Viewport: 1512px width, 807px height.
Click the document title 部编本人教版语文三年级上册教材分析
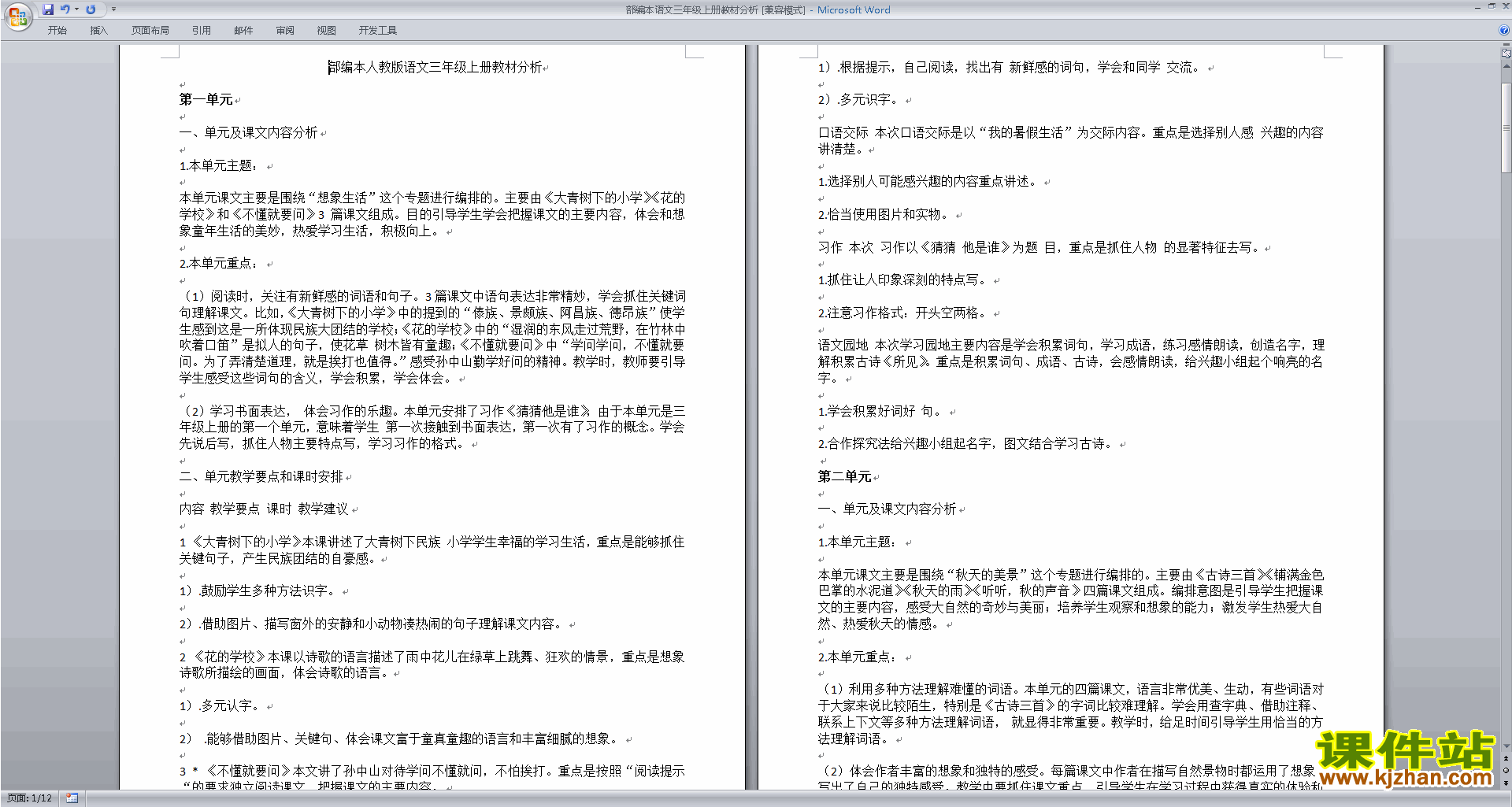(x=435, y=68)
